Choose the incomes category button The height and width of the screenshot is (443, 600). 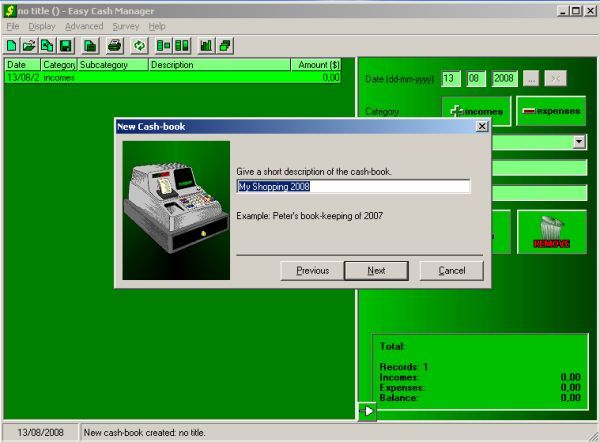[x=476, y=111]
